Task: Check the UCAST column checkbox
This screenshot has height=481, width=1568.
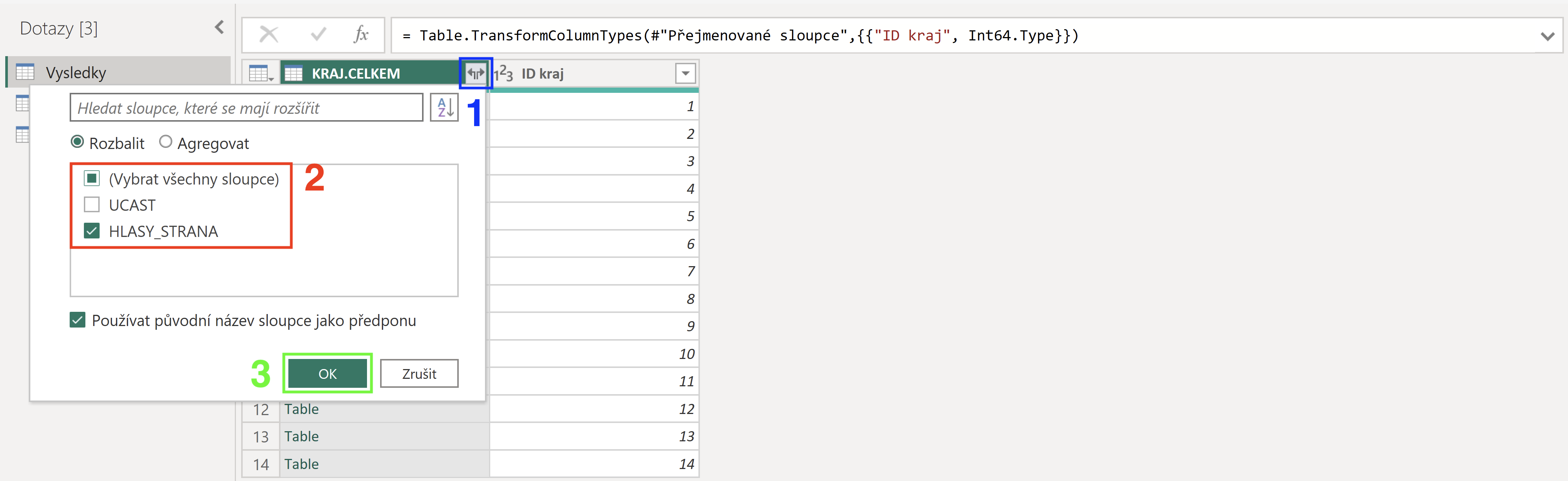Action: coord(92,205)
